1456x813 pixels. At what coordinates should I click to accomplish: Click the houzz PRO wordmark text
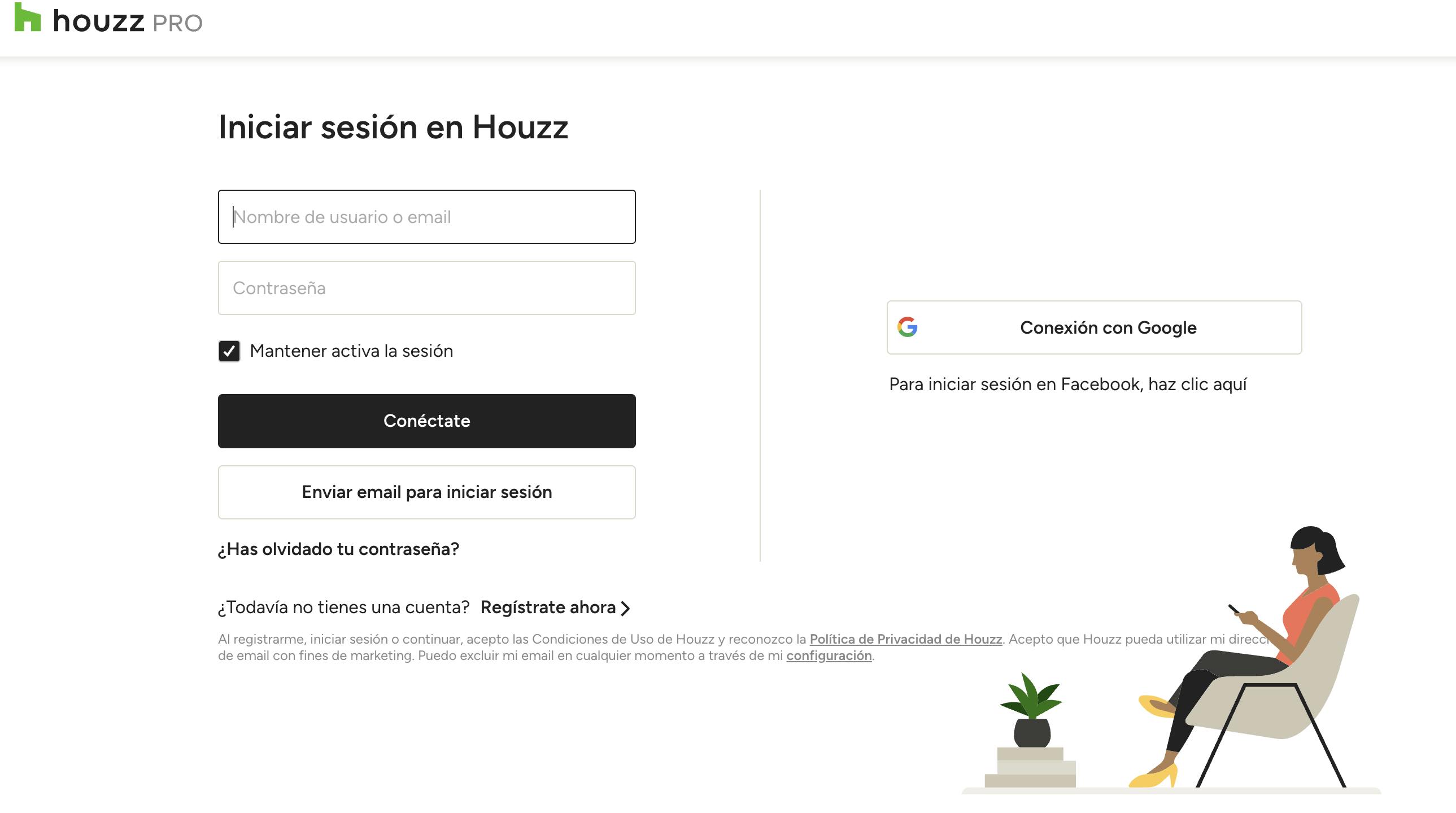click(128, 22)
